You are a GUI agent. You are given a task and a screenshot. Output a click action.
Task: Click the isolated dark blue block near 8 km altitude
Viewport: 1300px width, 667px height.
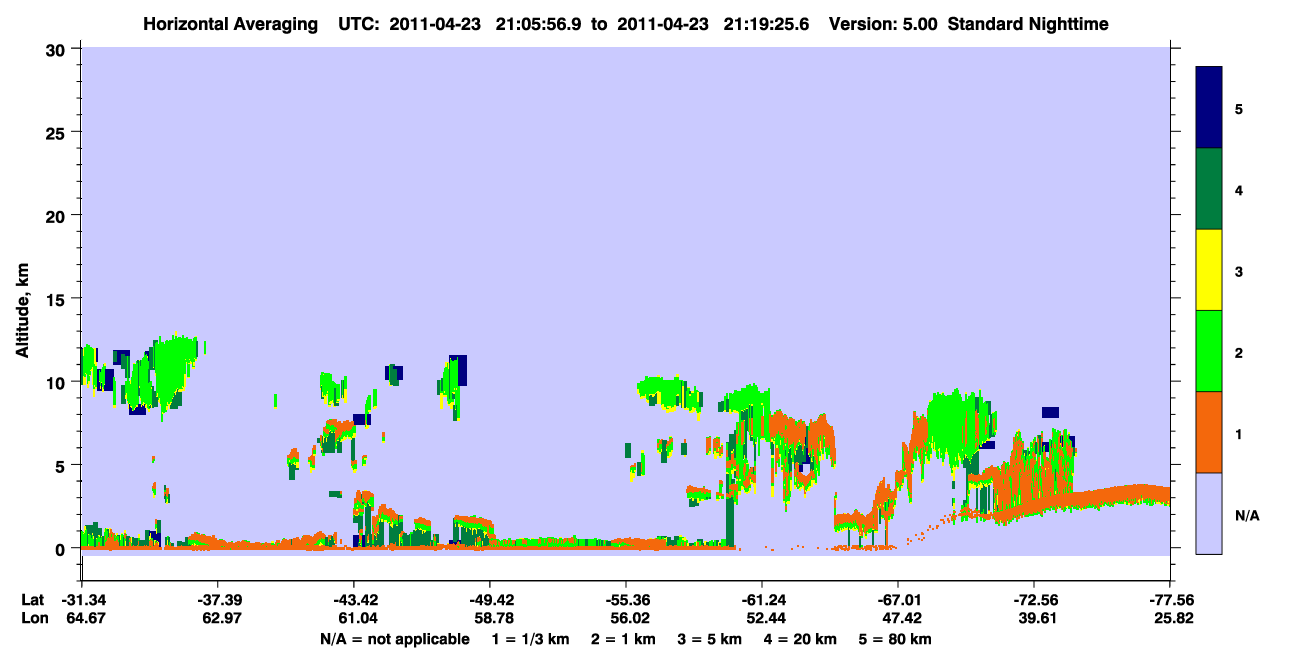tap(1050, 412)
